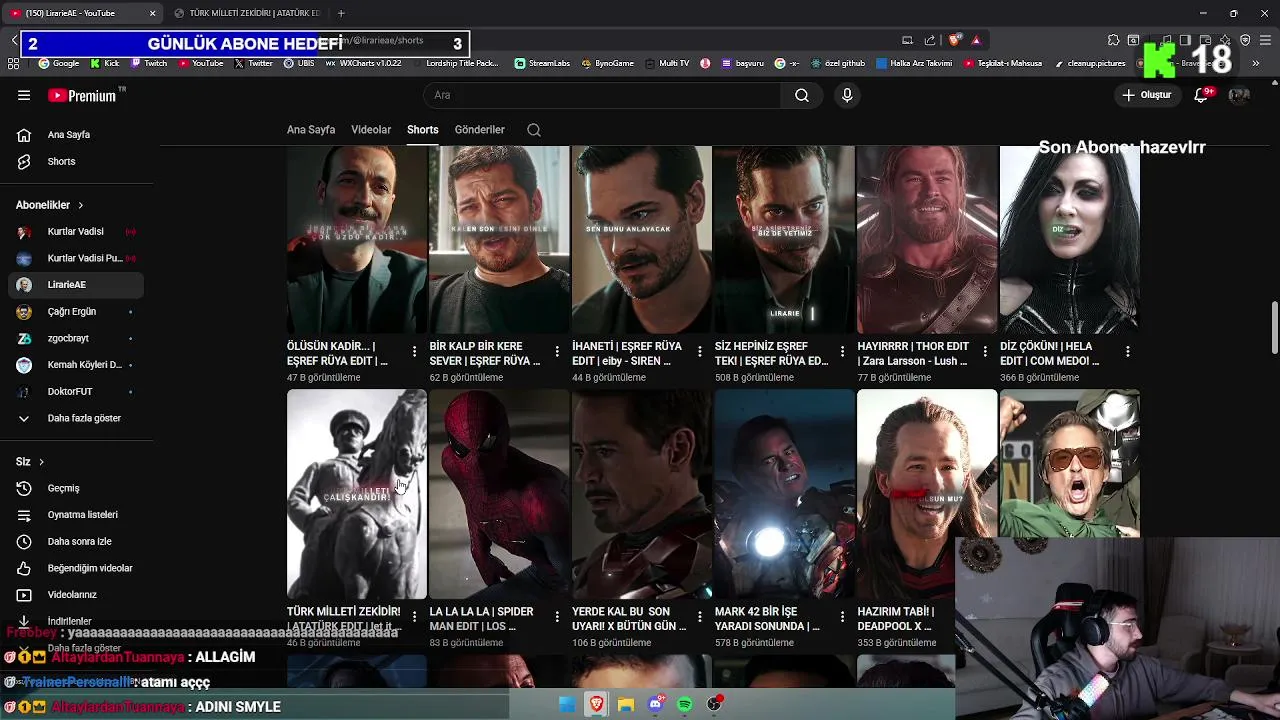This screenshot has height=720, width=1280.
Task: Open the Gönderiler tab
Action: 480,130
